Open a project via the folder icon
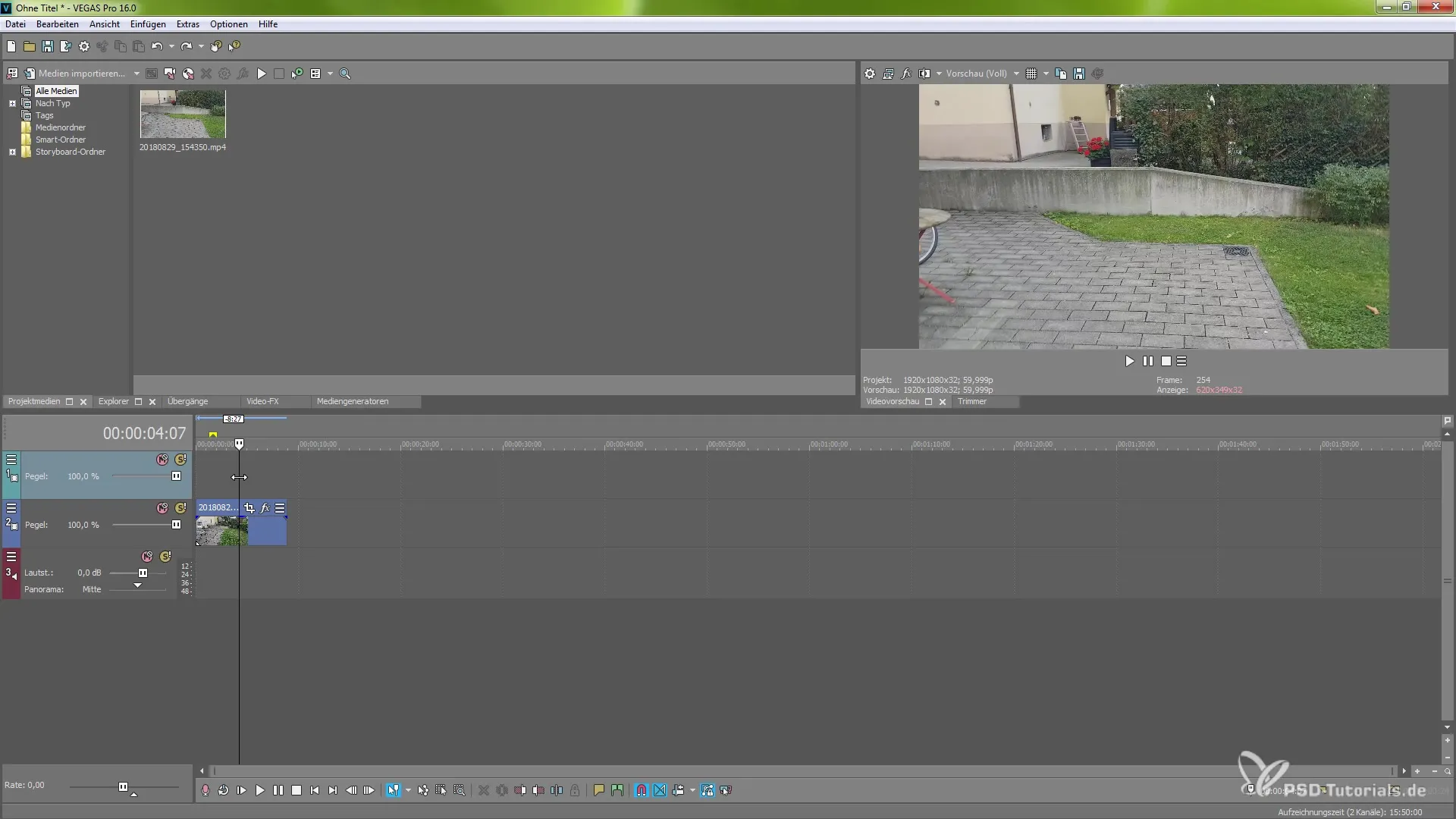The height and width of the screenshot is (819, 1456). tap(30, 46)
